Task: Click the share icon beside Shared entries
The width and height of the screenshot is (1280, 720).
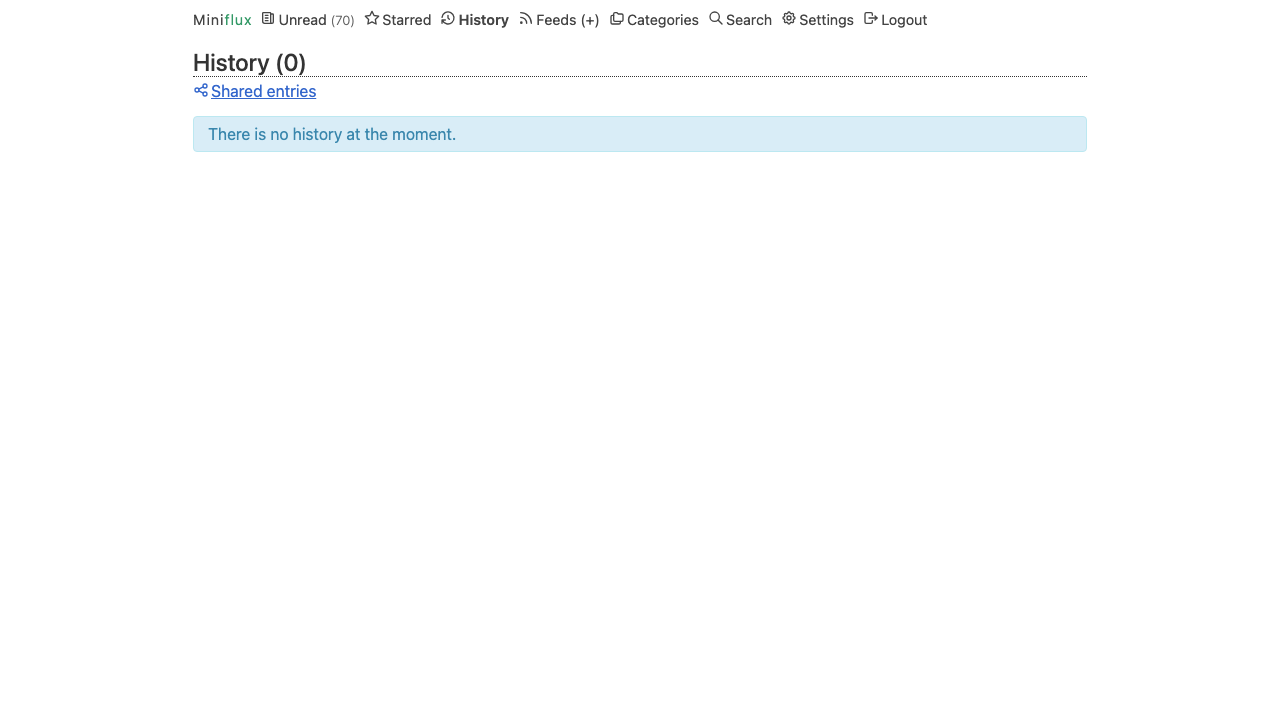Action: 201,90
